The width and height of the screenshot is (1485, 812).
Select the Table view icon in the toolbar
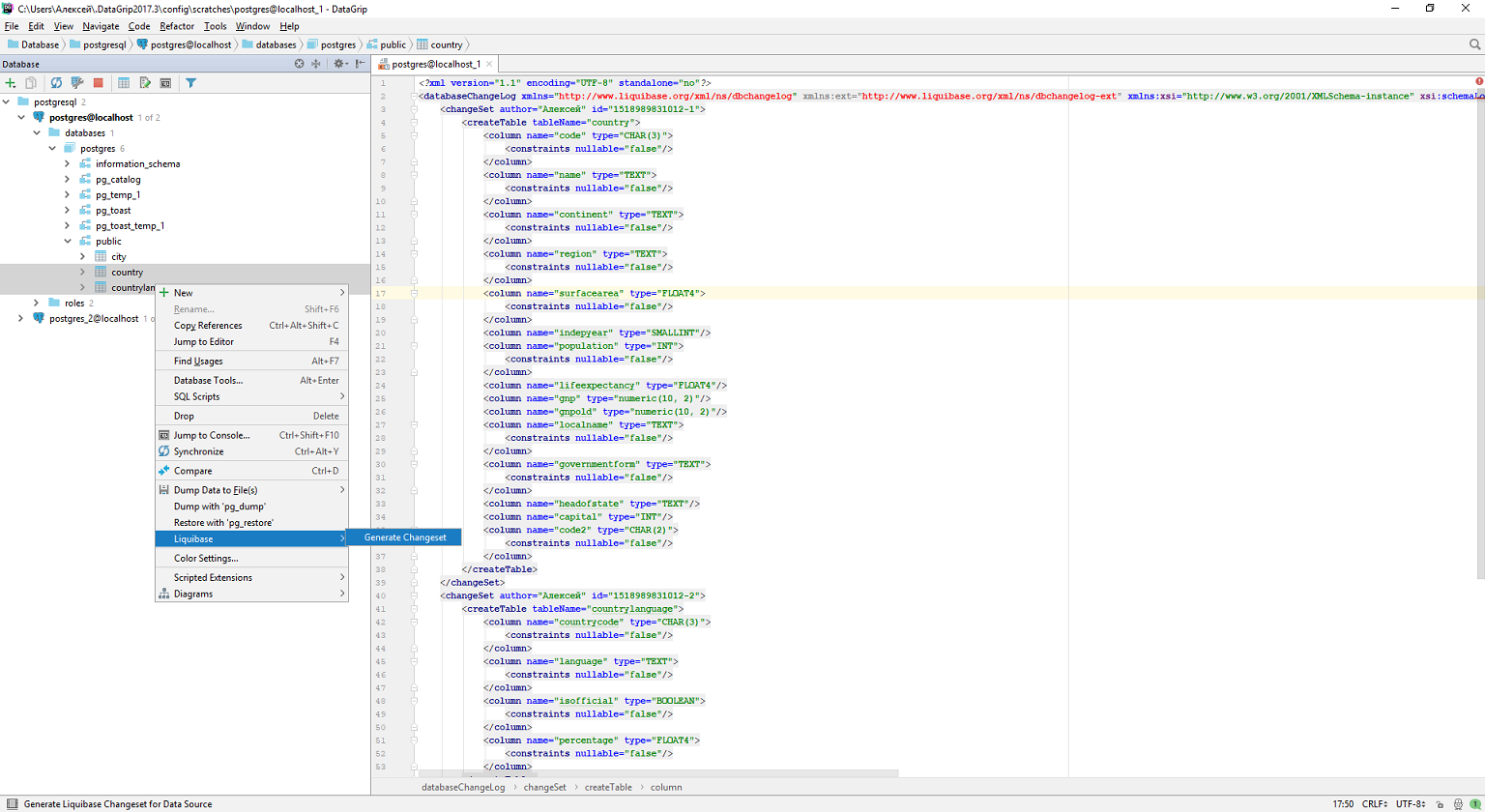[123, 82]
